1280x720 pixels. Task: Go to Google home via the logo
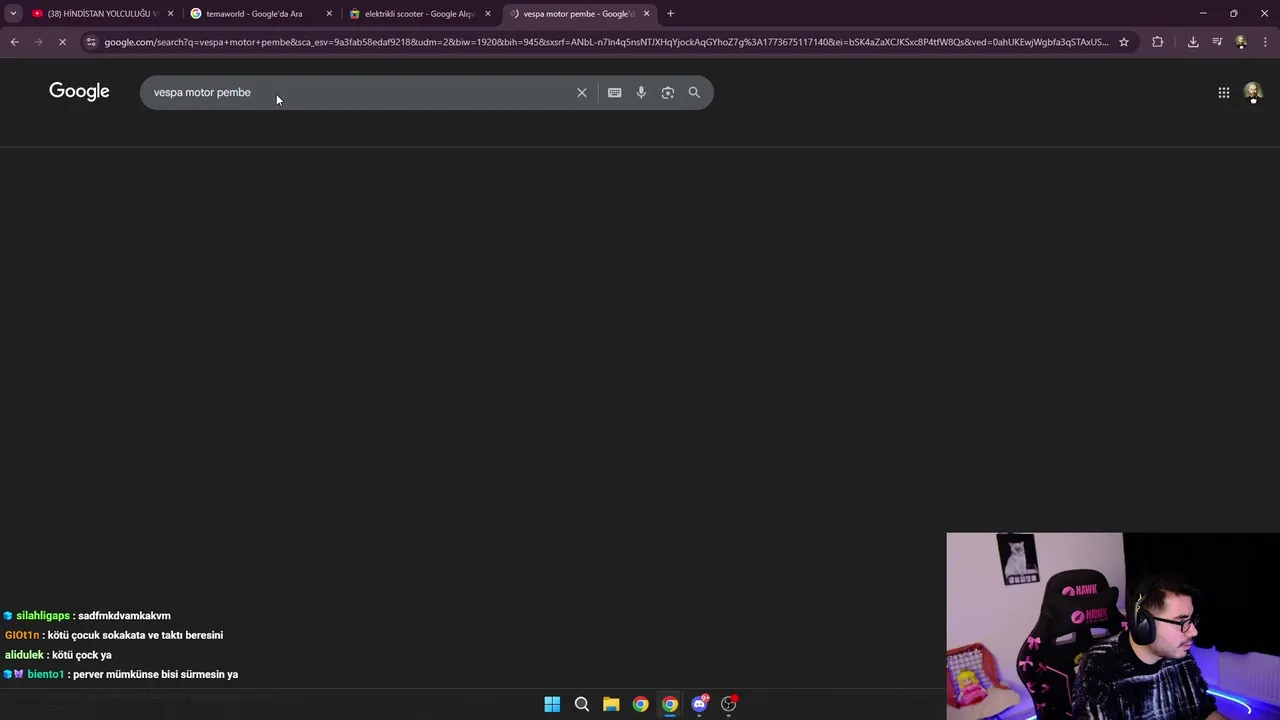79,92
